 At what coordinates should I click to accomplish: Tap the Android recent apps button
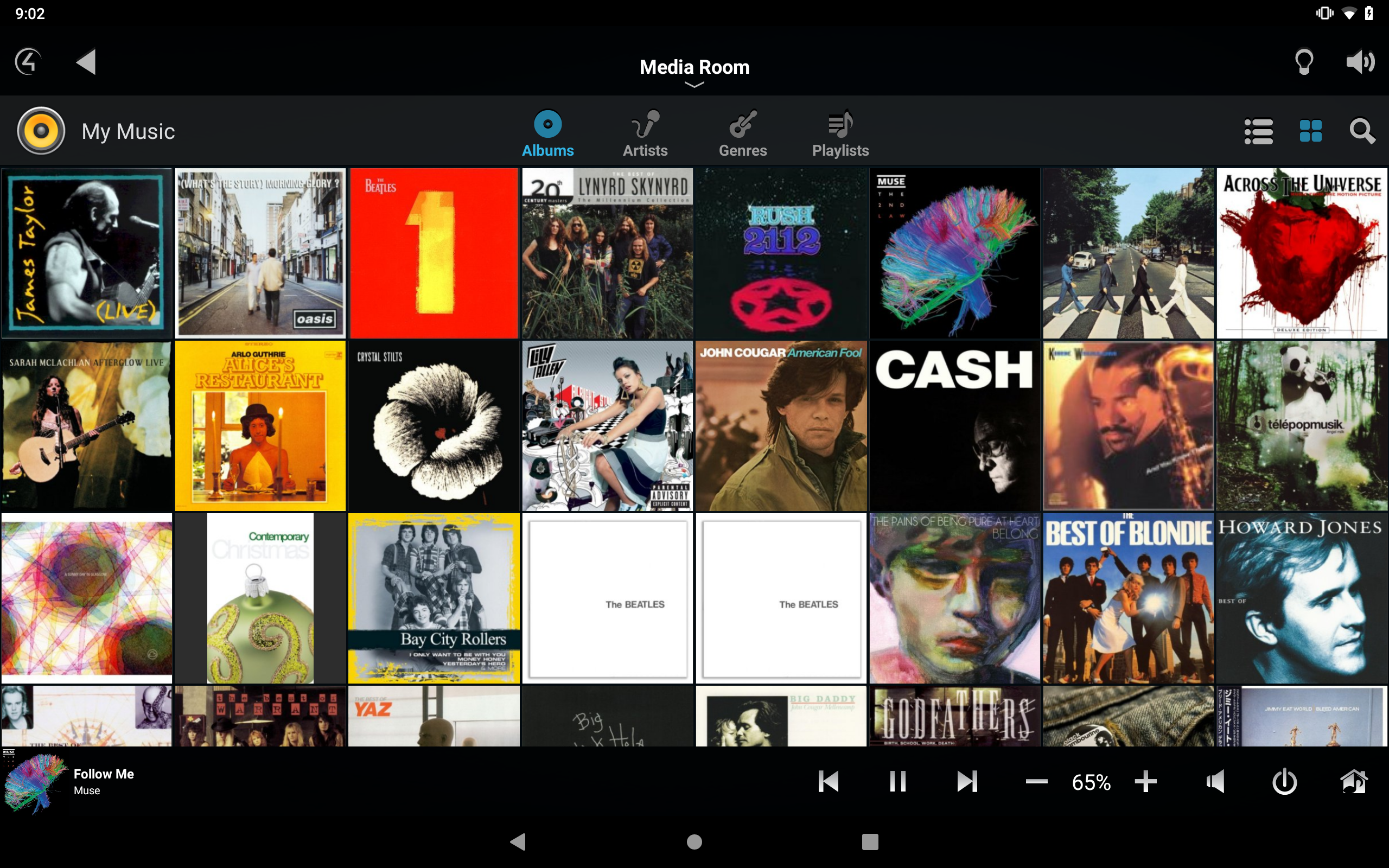click(x=870, y=841)
